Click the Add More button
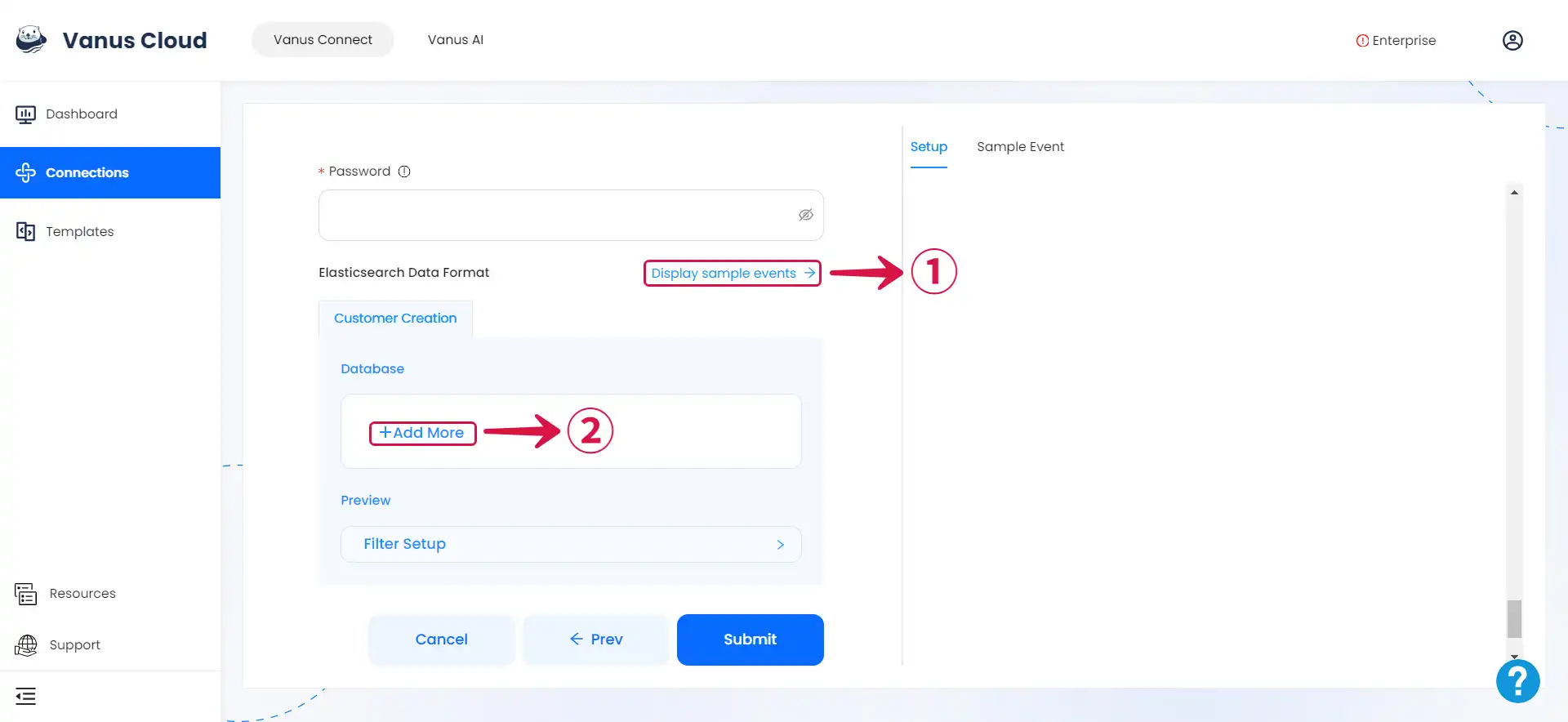The width and height of the screenshot is (1568, 722). tap(422, 433)
